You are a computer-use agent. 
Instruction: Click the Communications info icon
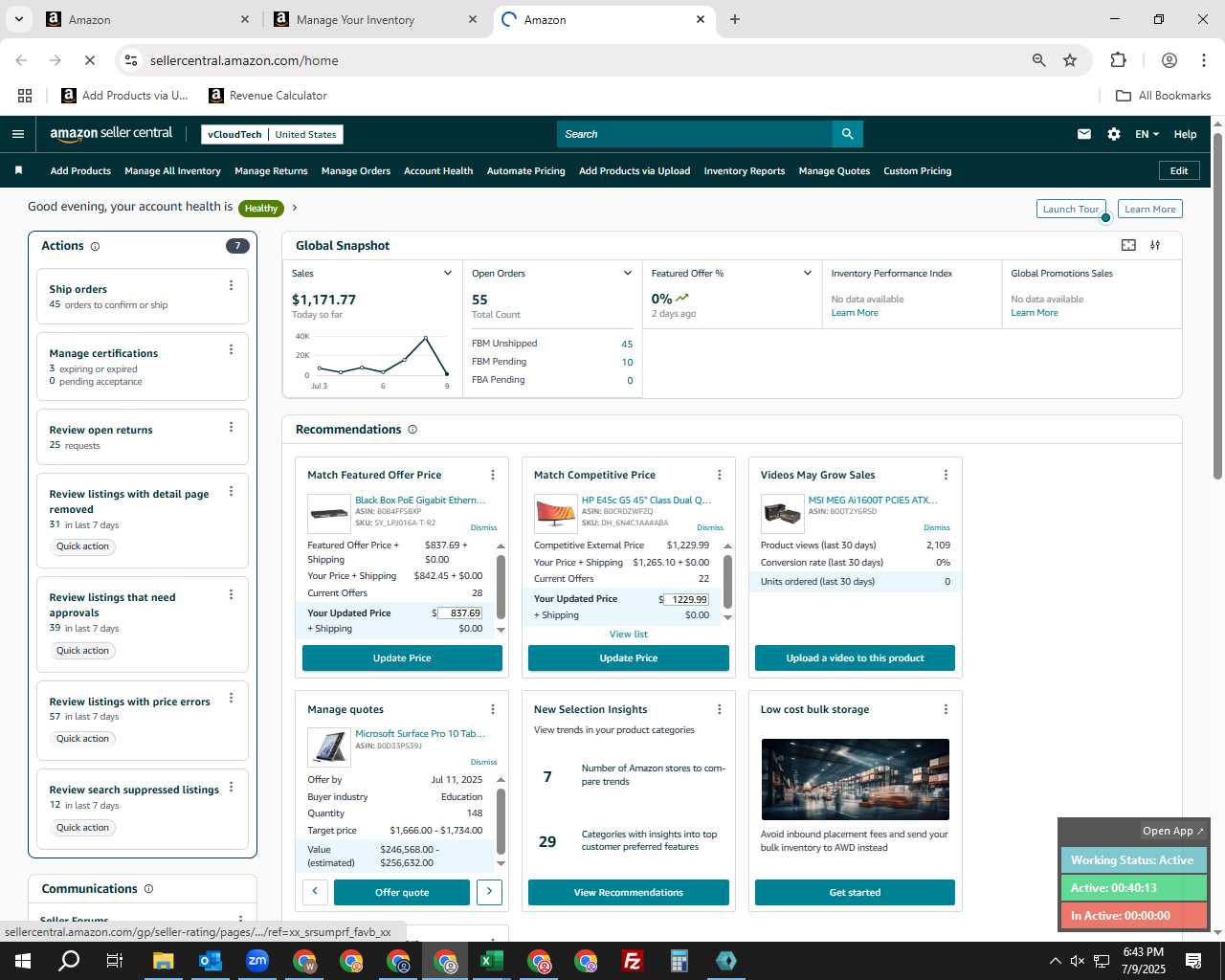point(148,889)
